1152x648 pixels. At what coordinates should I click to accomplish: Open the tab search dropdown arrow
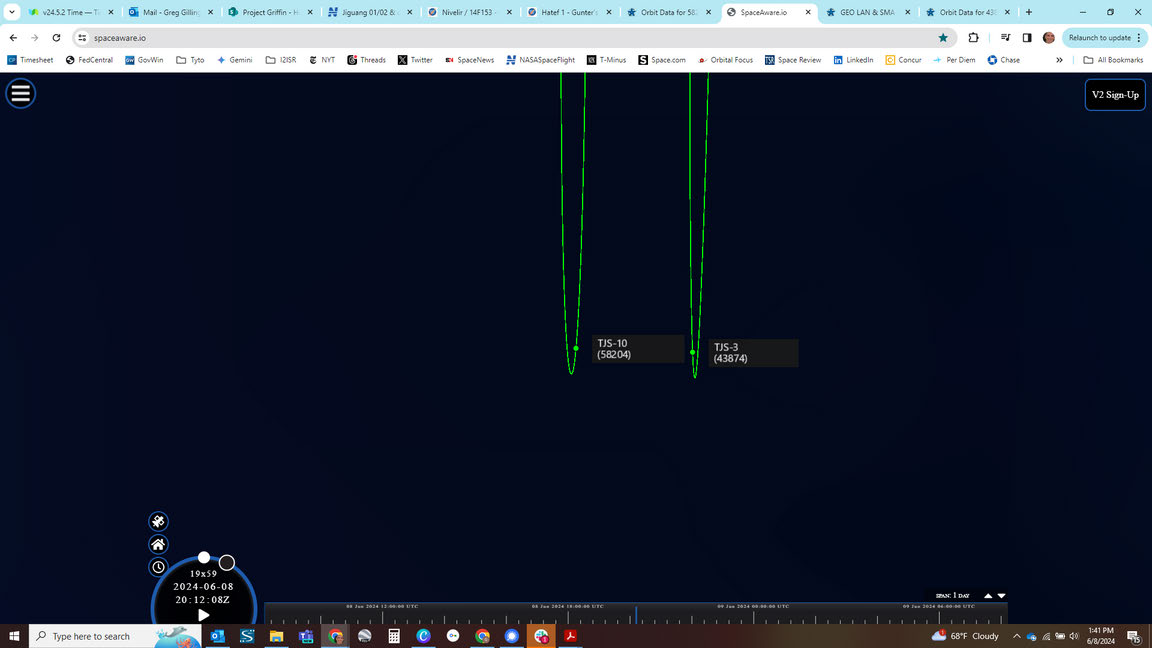coord(12,12)
